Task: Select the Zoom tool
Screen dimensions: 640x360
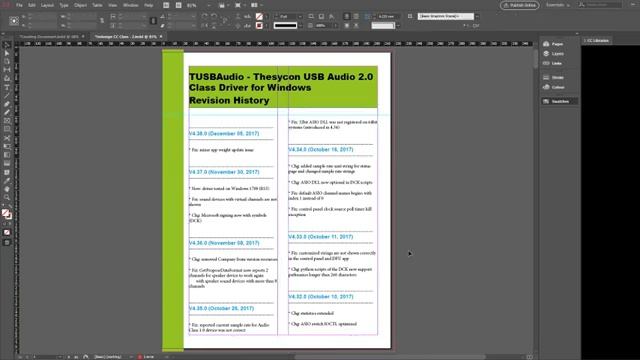Action: [7, 198]
